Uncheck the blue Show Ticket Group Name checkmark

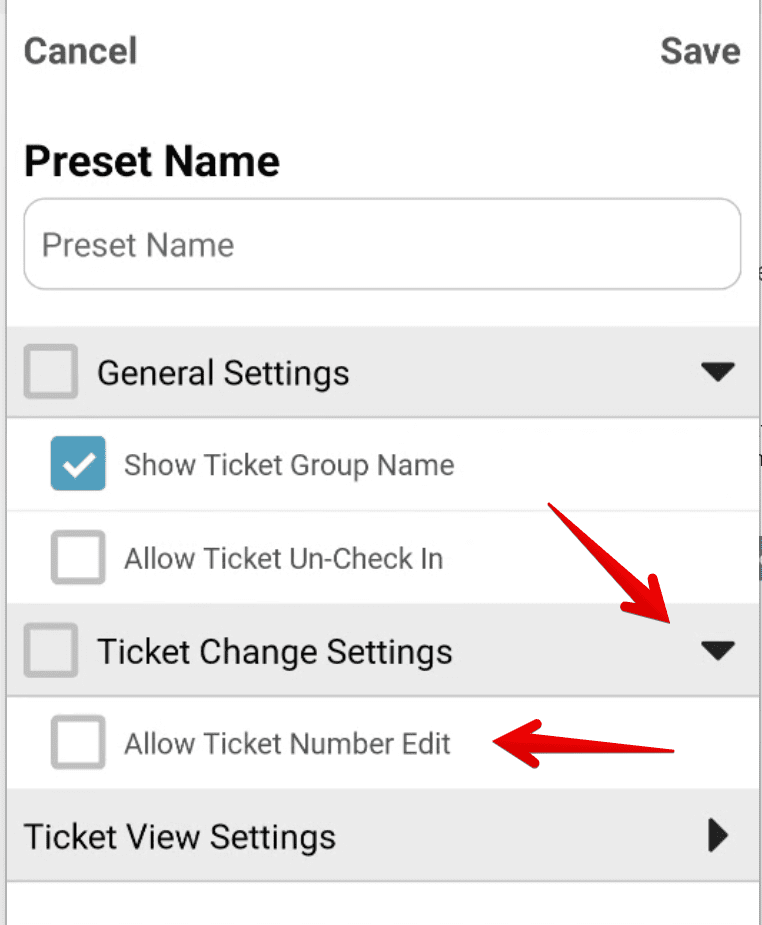78,464
